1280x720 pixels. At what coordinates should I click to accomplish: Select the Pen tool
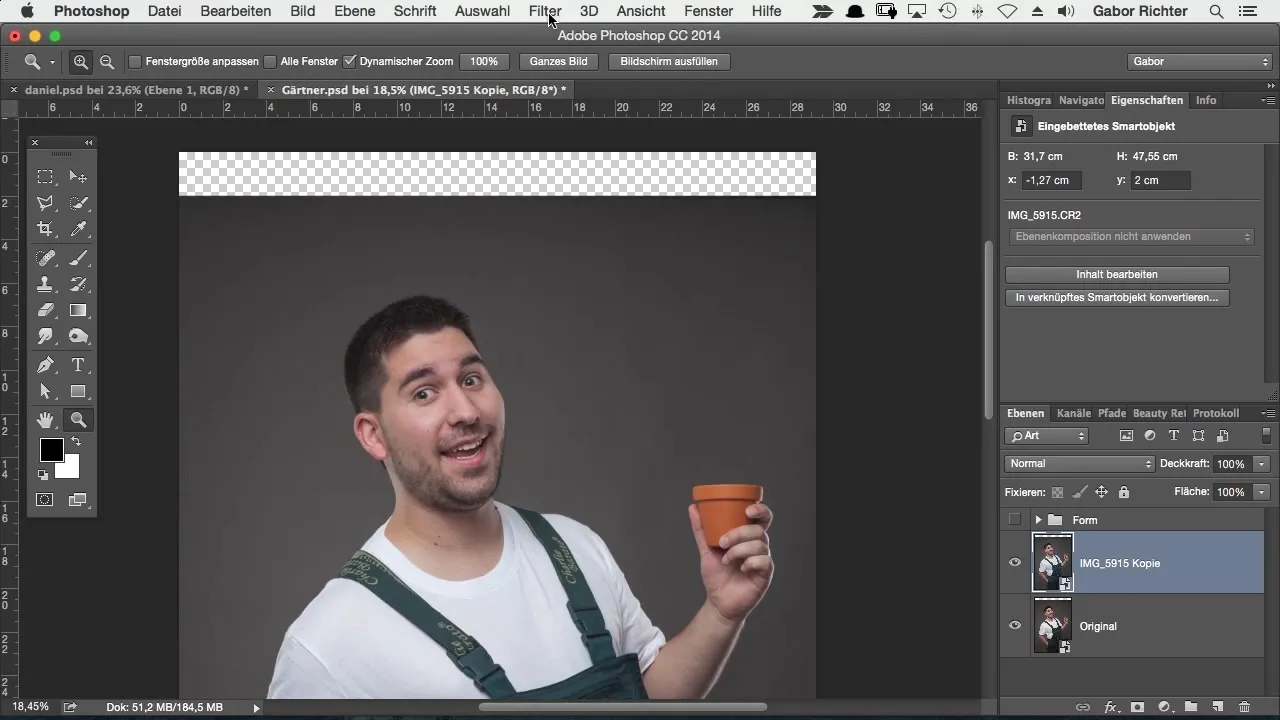pos(45,365)
